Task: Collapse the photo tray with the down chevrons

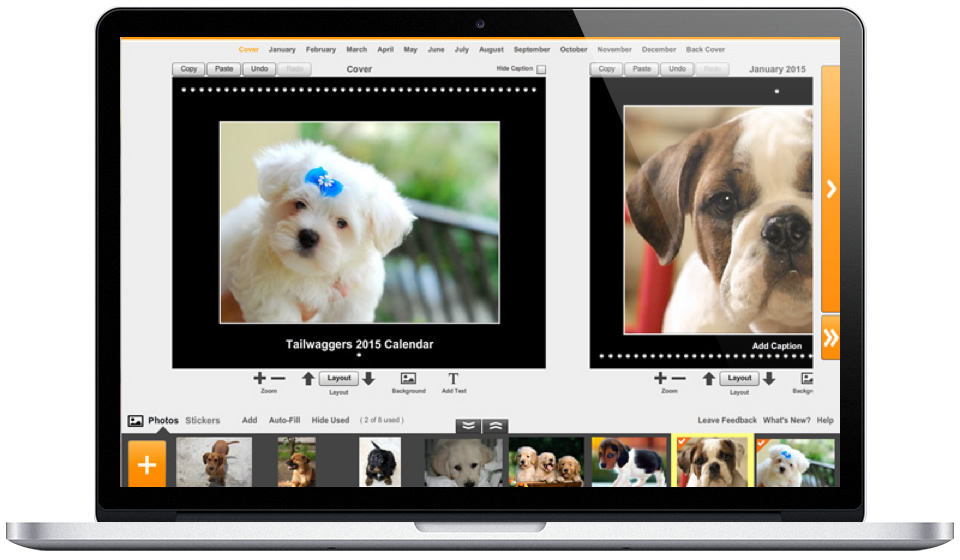Action: tap(468, 425)
